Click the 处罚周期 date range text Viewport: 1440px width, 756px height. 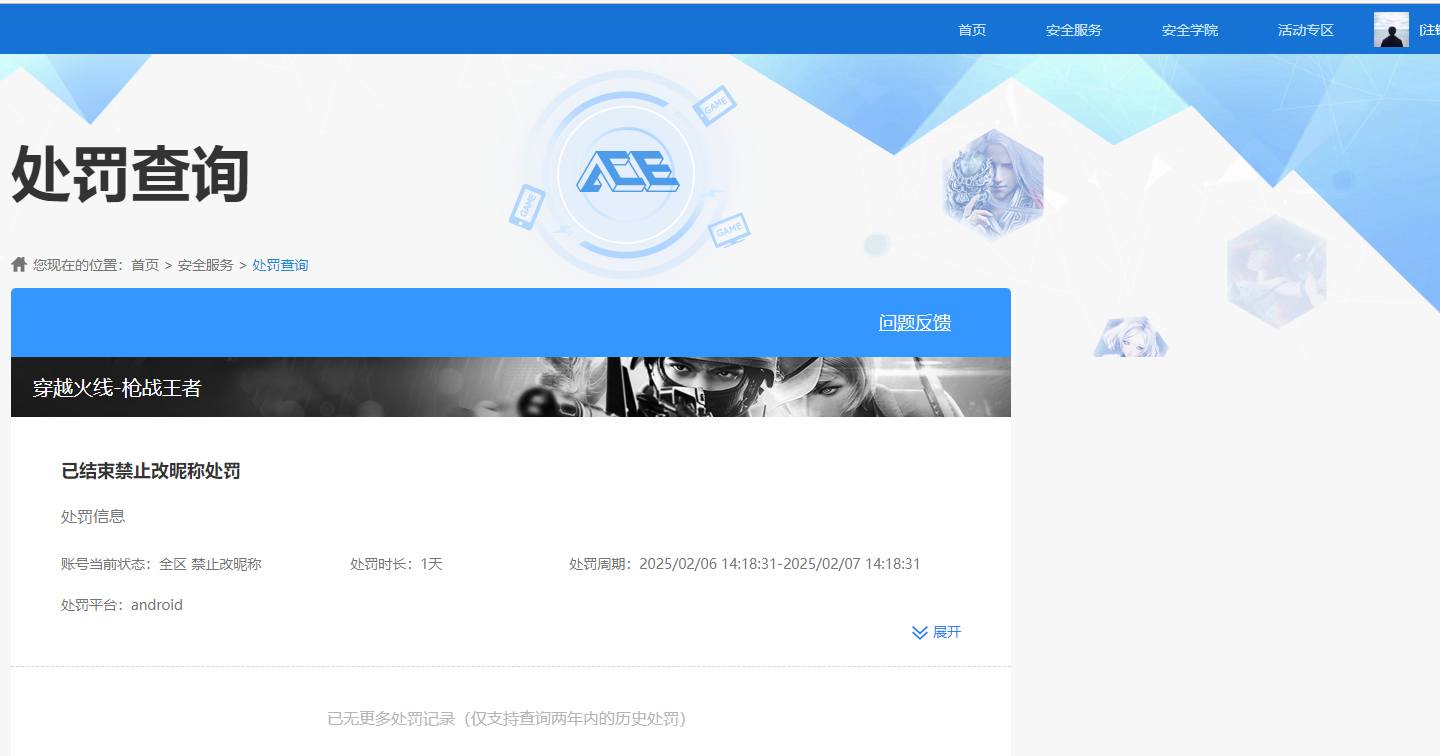(745, 564)
